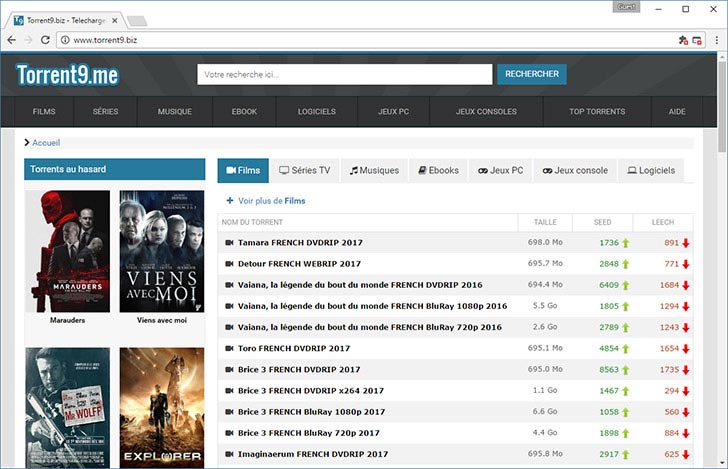728x469 pixels.
Task: Open the LOGICIELS navigation menu
Action: click(317, 111)
